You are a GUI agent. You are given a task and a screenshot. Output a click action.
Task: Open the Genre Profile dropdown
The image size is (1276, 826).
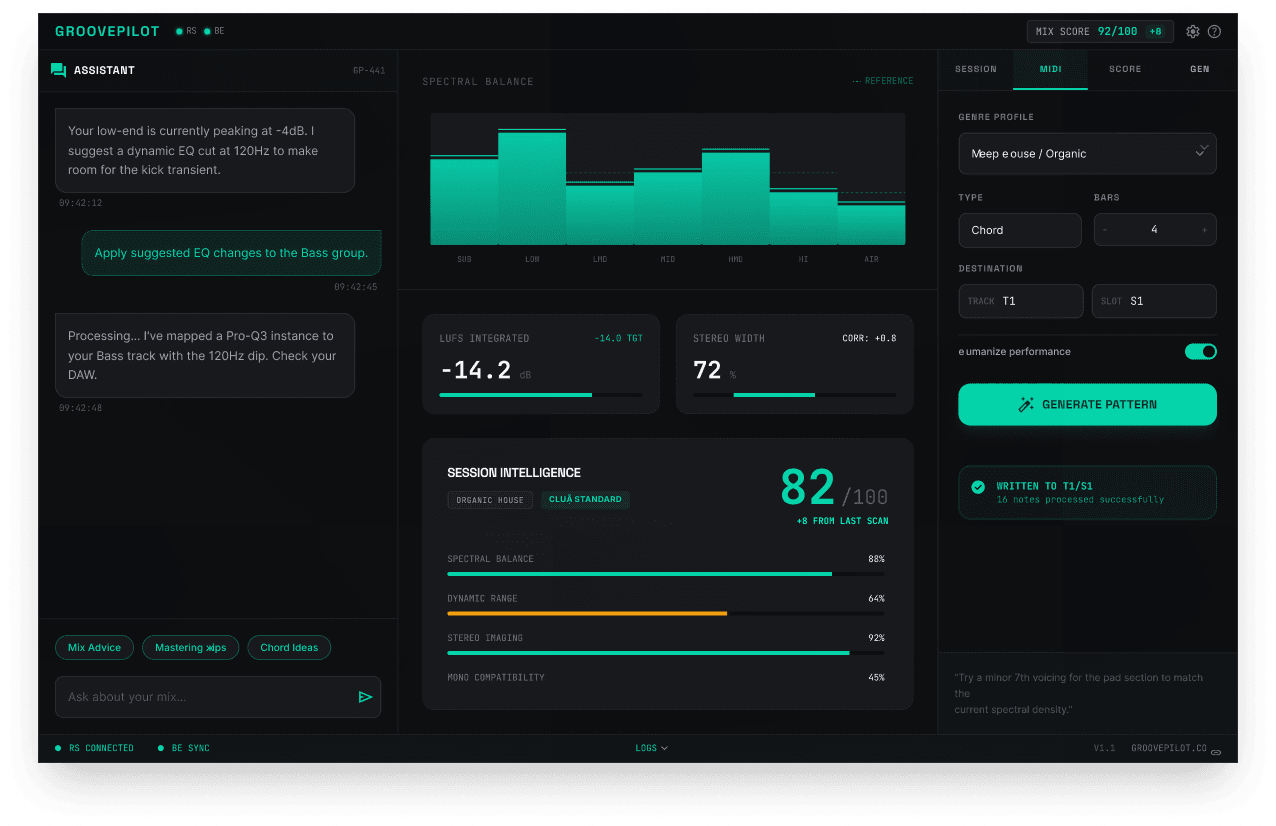[1087, 154]
